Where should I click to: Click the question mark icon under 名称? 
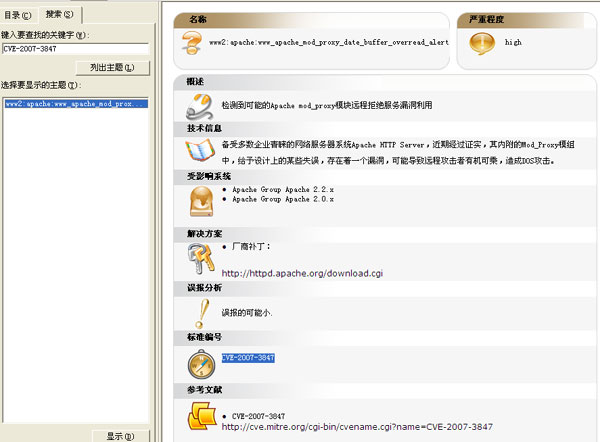pos(192,43)
